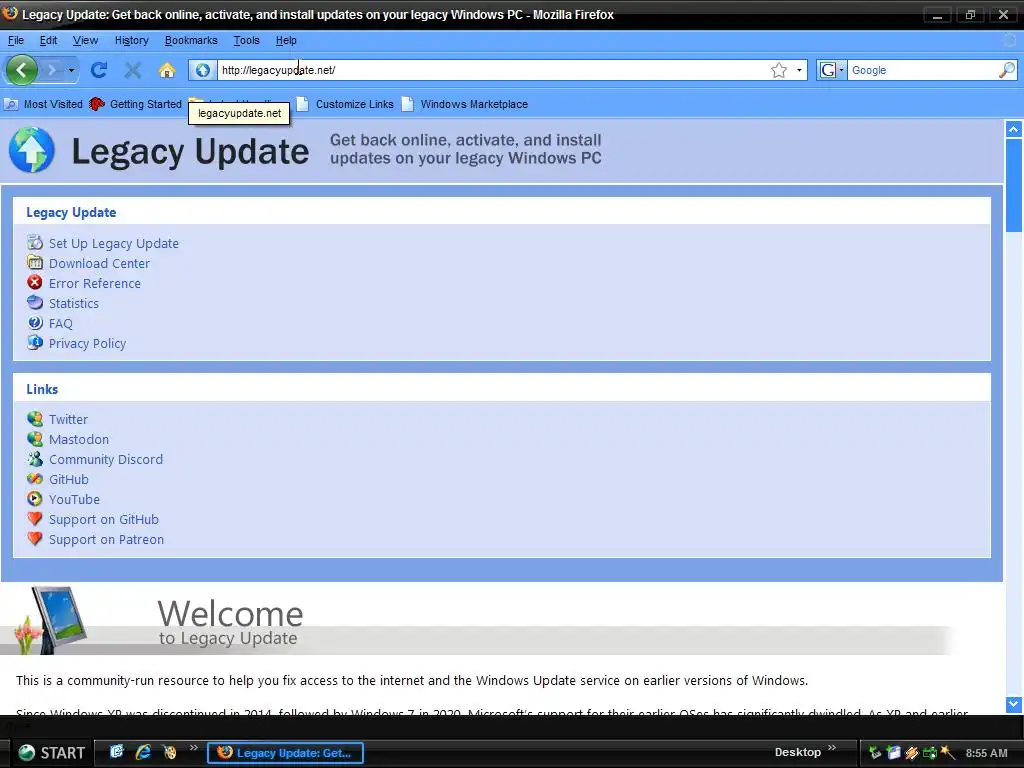Open the START menu button
This screenshot has height=768, width=1024.
tap(51, 752)
